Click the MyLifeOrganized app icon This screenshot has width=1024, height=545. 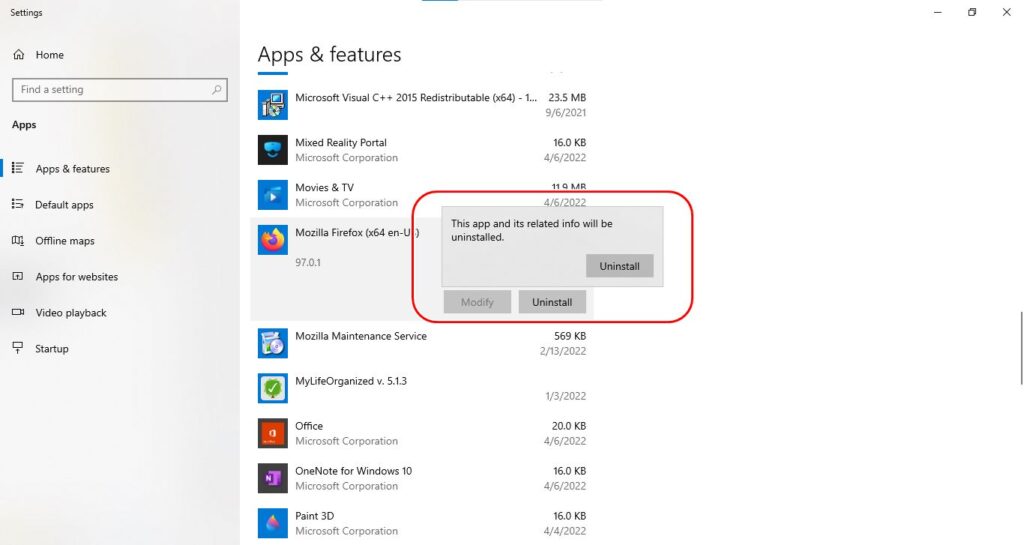coord(272,388)
